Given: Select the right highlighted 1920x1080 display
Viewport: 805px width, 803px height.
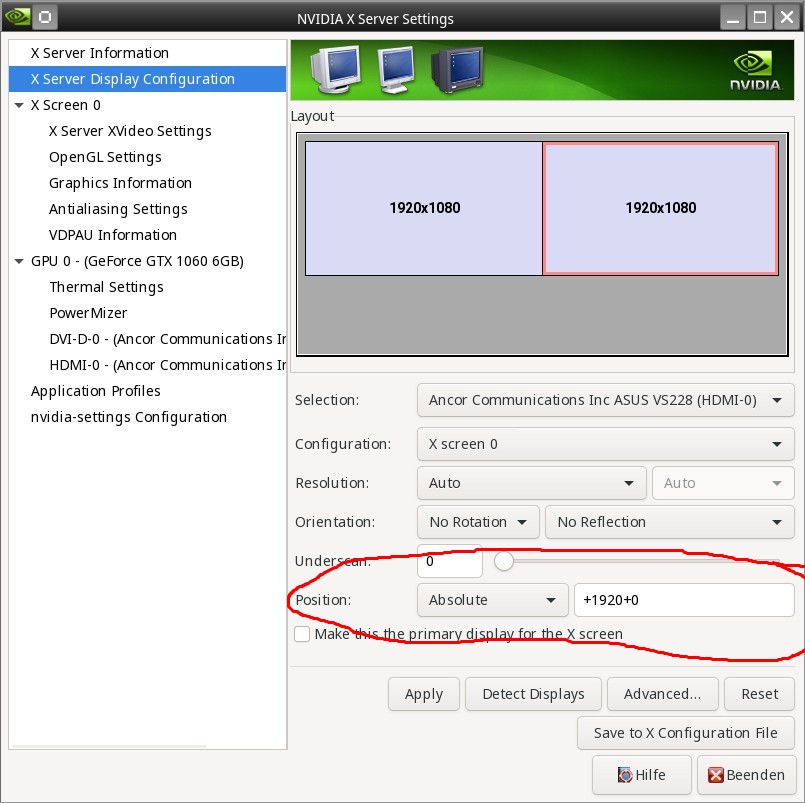Looking at the screenshot, I should 660,208.
